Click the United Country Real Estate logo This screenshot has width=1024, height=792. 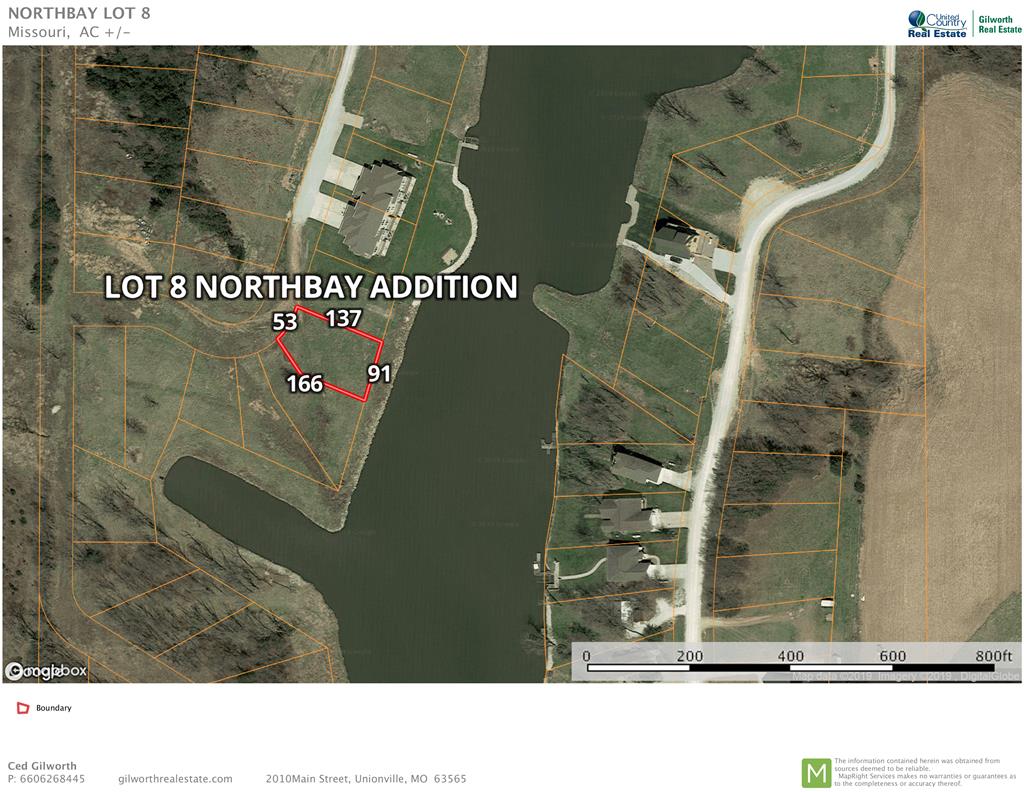tap(937, 24)
